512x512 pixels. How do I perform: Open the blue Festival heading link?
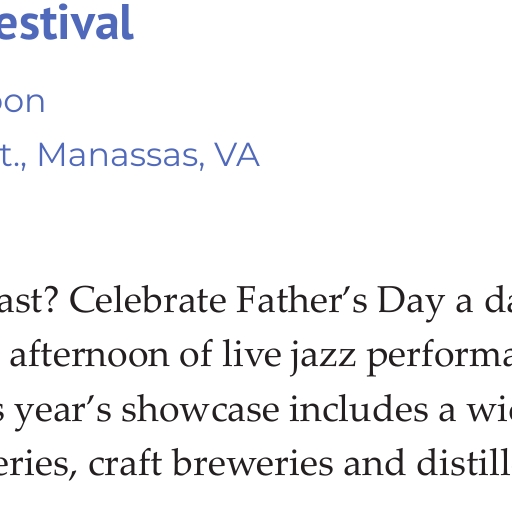pyautogui.click(x=66, y=22)
